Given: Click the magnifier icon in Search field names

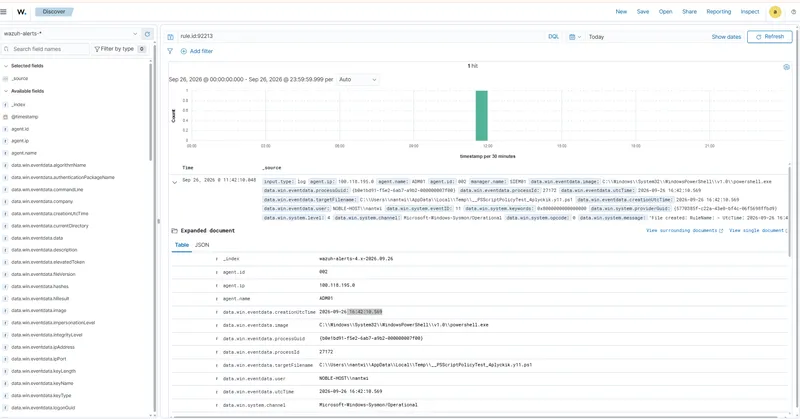Looking at the screenshot, I should 6,49.
